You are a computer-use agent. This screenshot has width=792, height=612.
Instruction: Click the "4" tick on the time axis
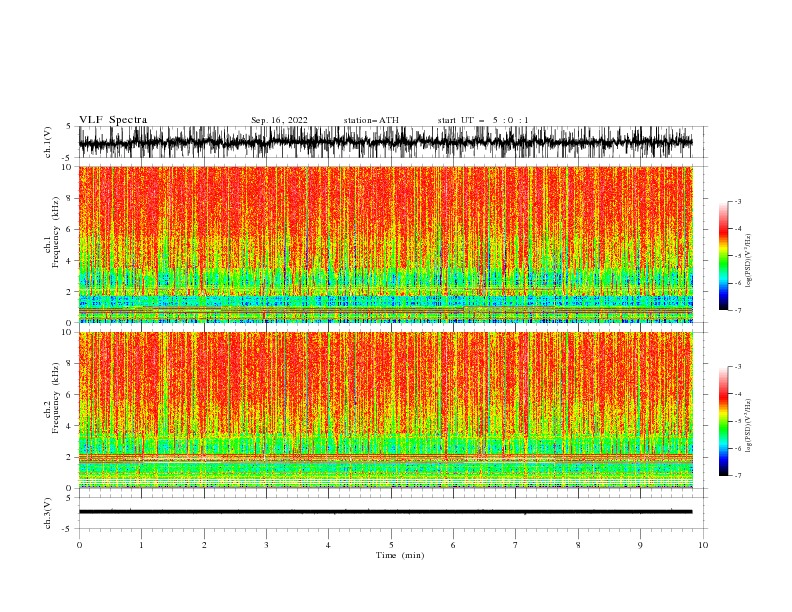[x=328, y=545]
